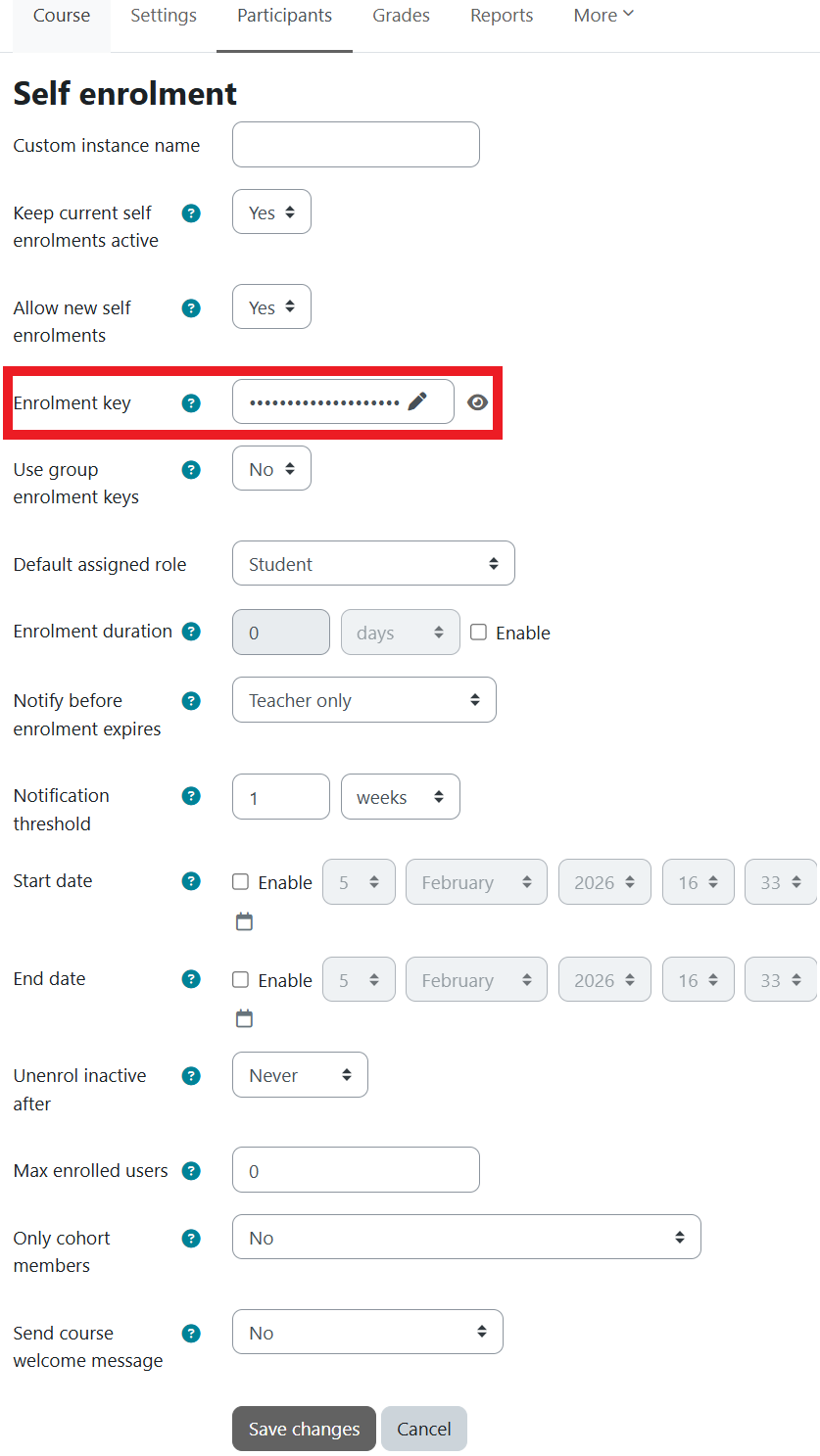Click into Custom instance name field
Viewport: 820px width, 1456px height.
click(356, 145)
